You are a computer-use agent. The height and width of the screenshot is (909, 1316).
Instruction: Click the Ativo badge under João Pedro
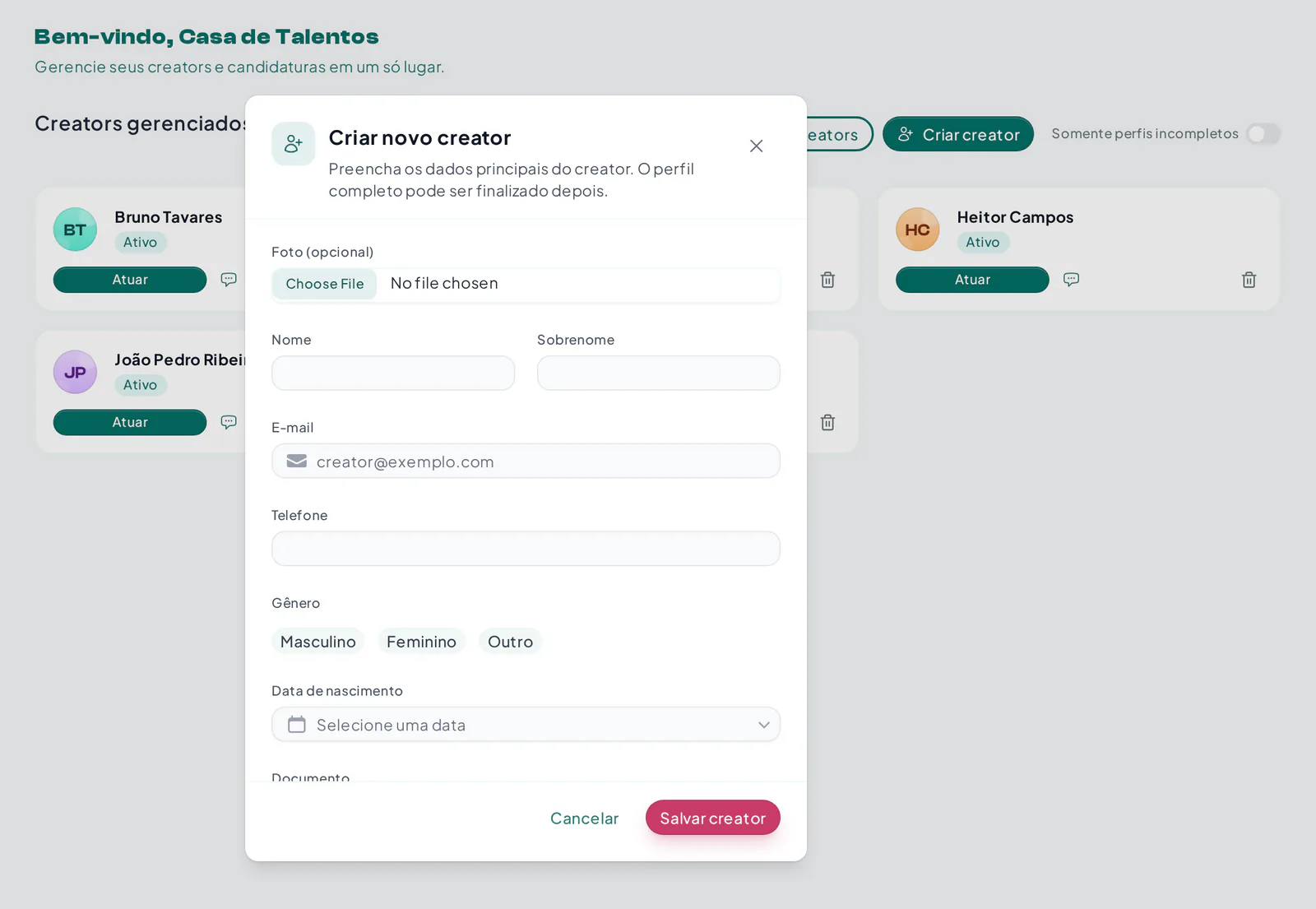141,384
